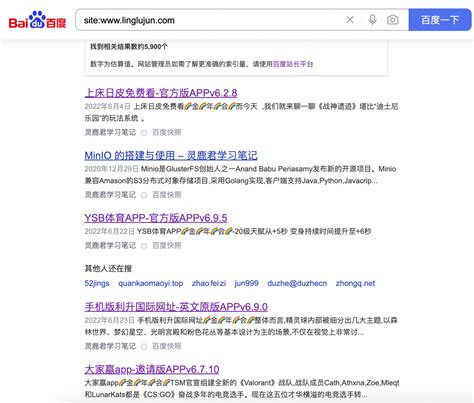The height and width of the screenshot is (403, 474).
Task: Click the date 2022年6月22日 in YSB snippet
Action: [110, 231]
